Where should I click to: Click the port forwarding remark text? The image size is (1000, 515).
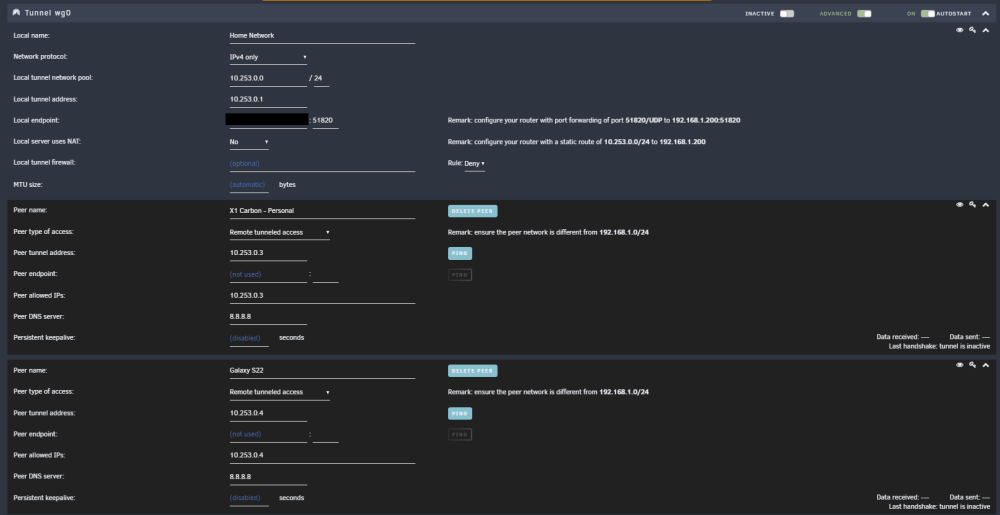click(594, 120)
